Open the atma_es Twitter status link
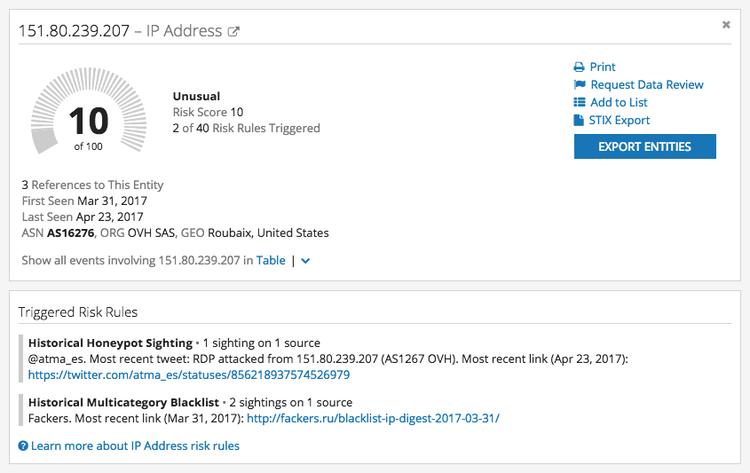 (x=189, y=375)
